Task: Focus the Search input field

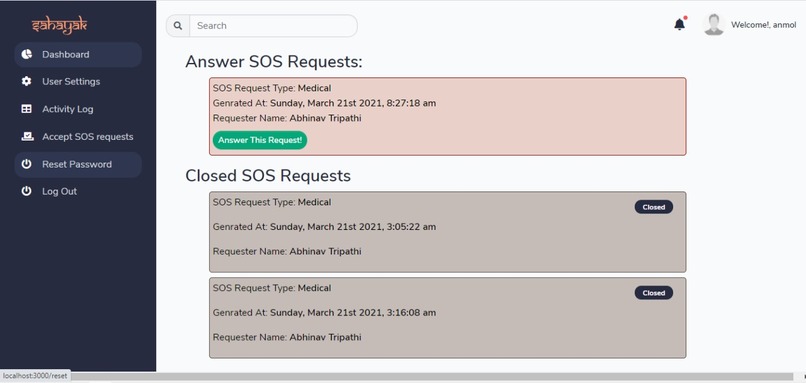Action: tap(273, 26)
